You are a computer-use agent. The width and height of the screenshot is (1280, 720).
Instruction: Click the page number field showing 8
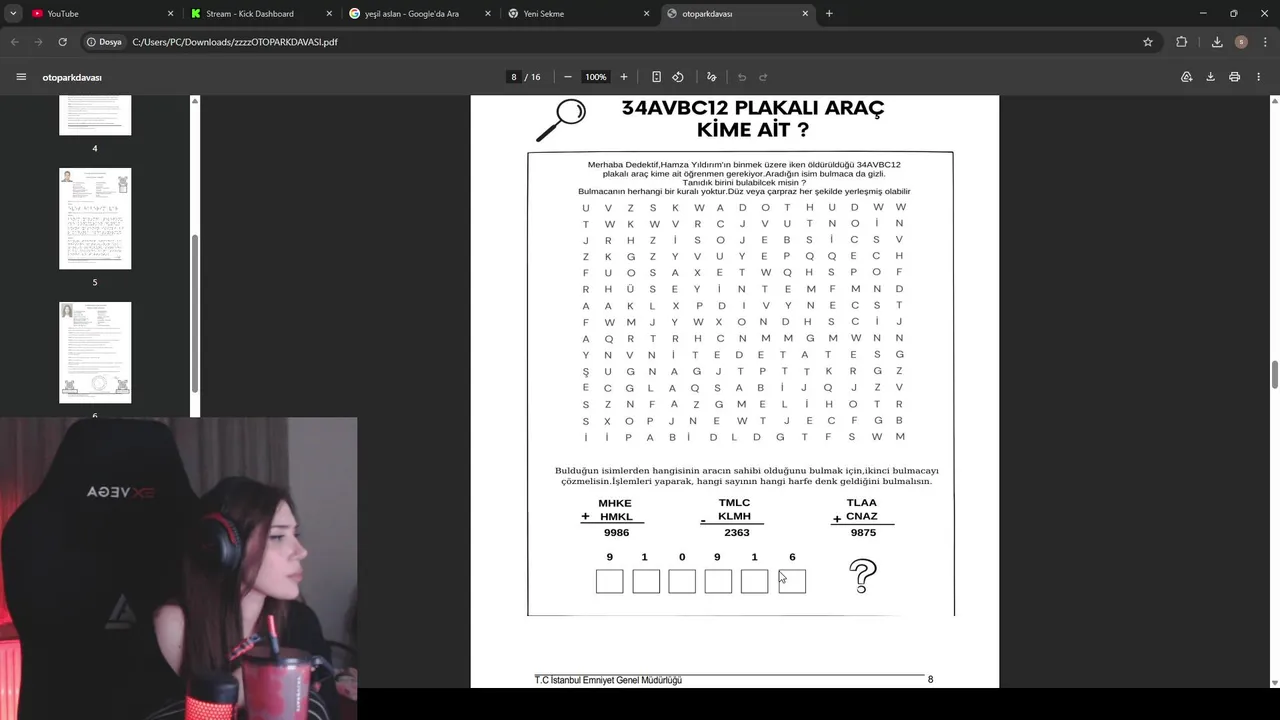[514, 77]
